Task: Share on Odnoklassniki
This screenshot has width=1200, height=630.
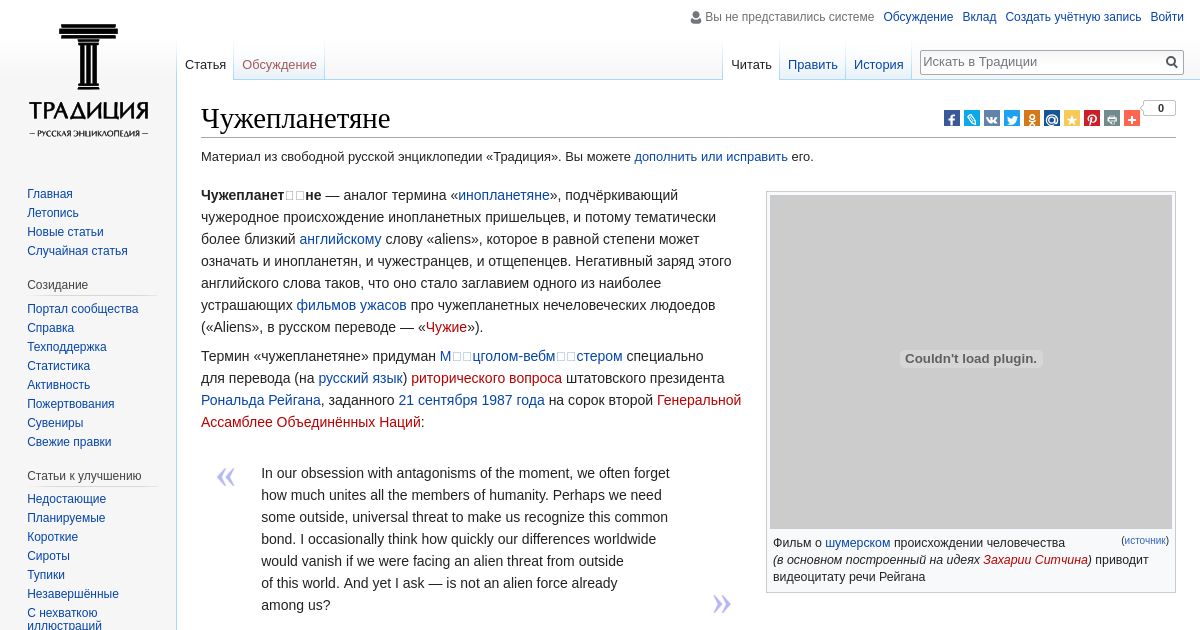Action: point(1032,118)
